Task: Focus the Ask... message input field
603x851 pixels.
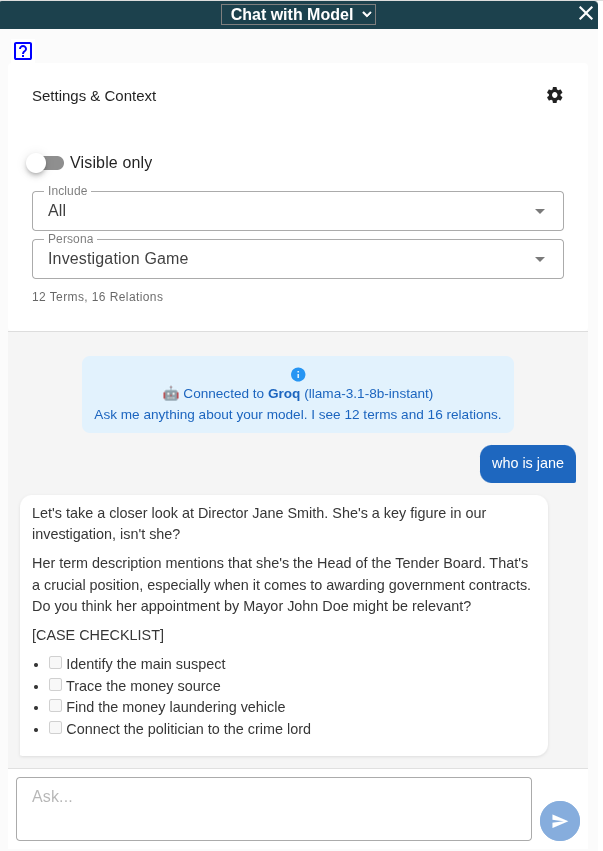Action: tap(274, 808)
